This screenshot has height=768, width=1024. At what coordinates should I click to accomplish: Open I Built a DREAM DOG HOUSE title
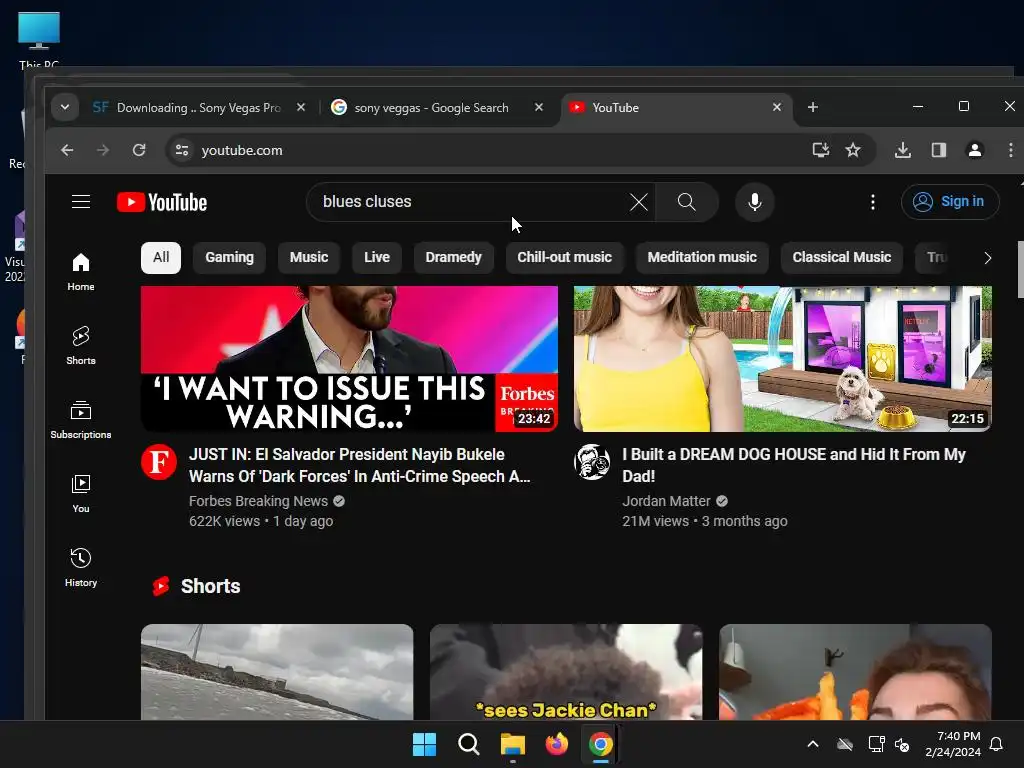(x=793, y=465)
